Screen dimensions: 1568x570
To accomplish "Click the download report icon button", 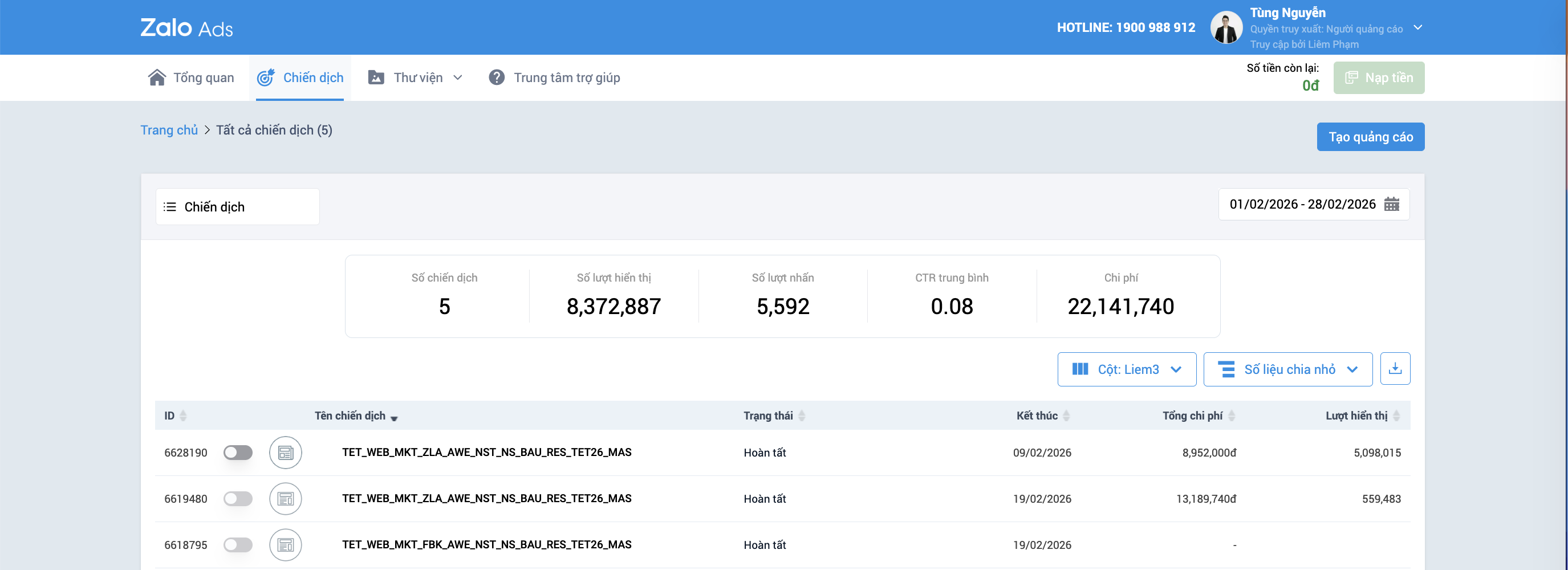I will pyautogui.click(x=1395, y=369).
